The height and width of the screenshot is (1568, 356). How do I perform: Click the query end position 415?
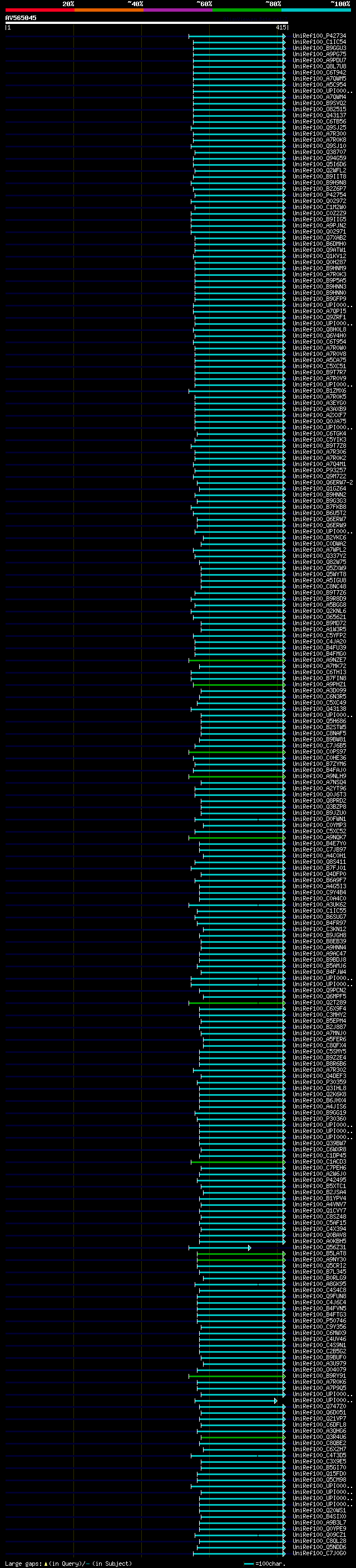click(x=280, y=27)
